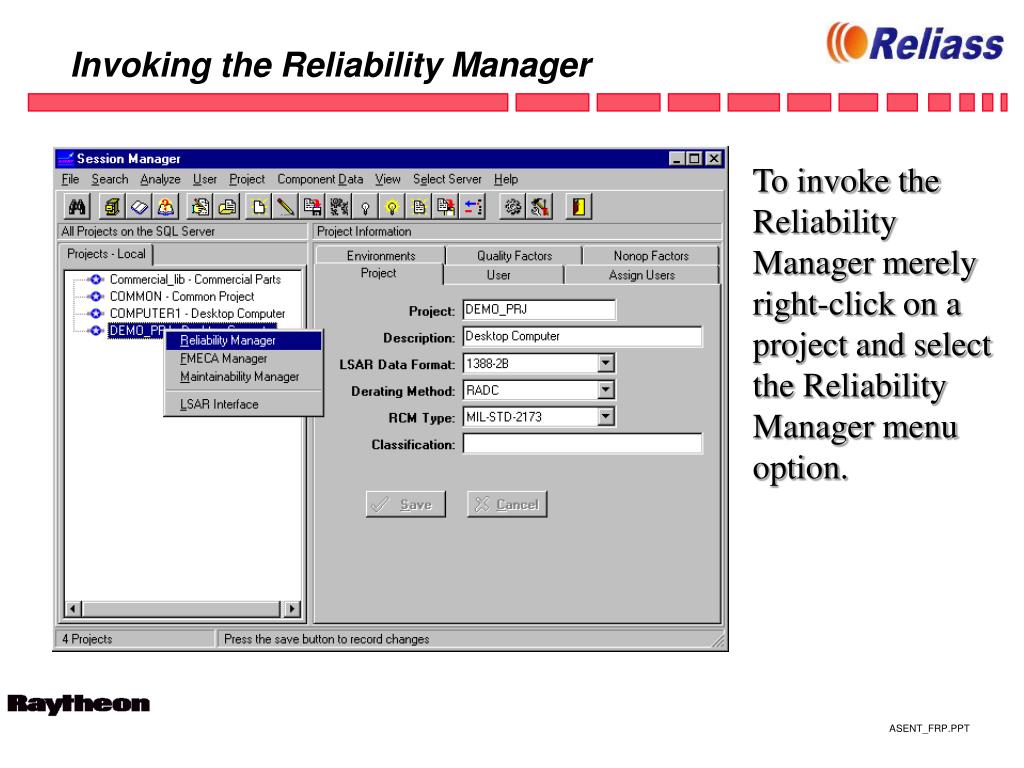Click the COMPUTER1 project node icon
The width and height of the screenshot is (1024, 768).
pyautogui.click(x=96, y=313)
